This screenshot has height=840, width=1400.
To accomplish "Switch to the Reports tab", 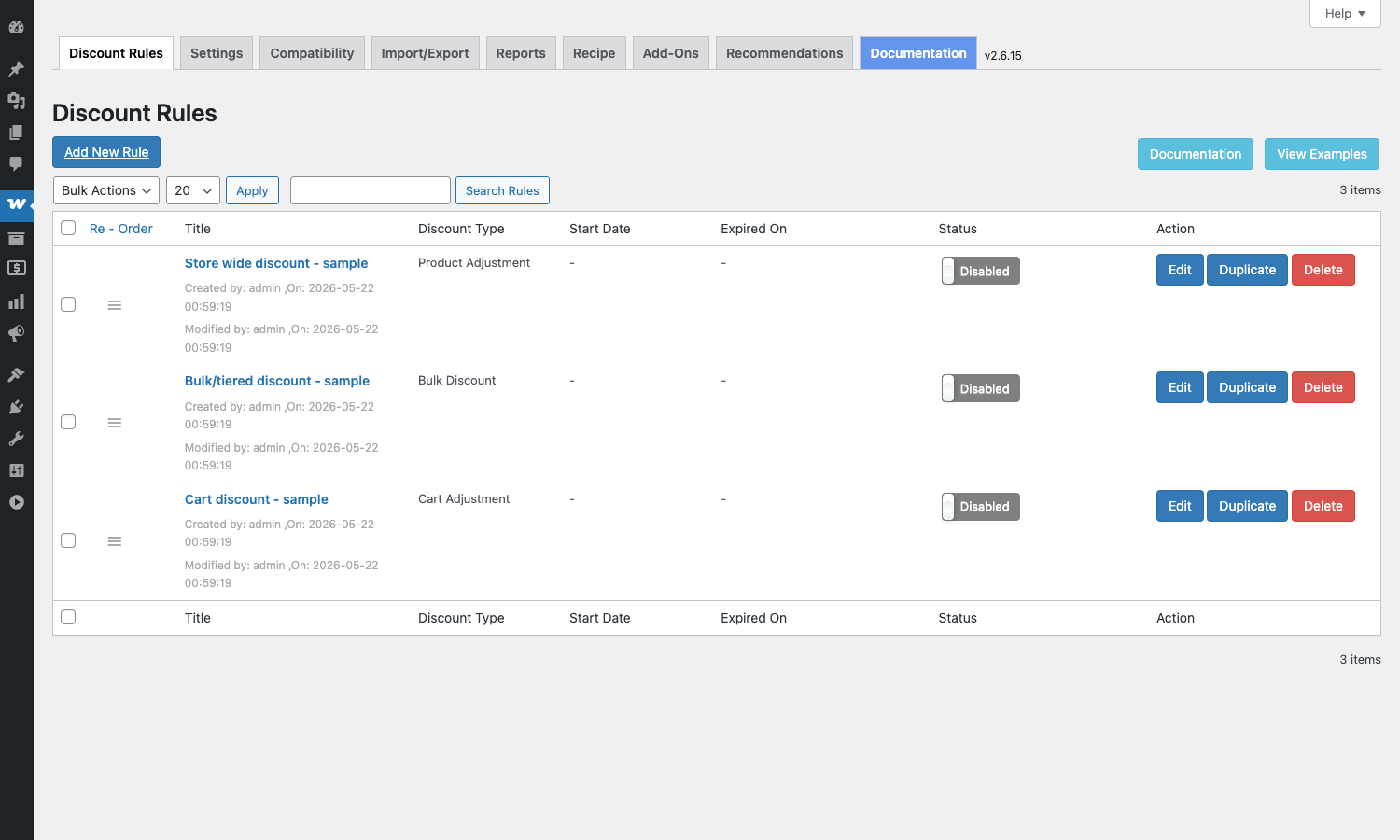I will [521, 53].
